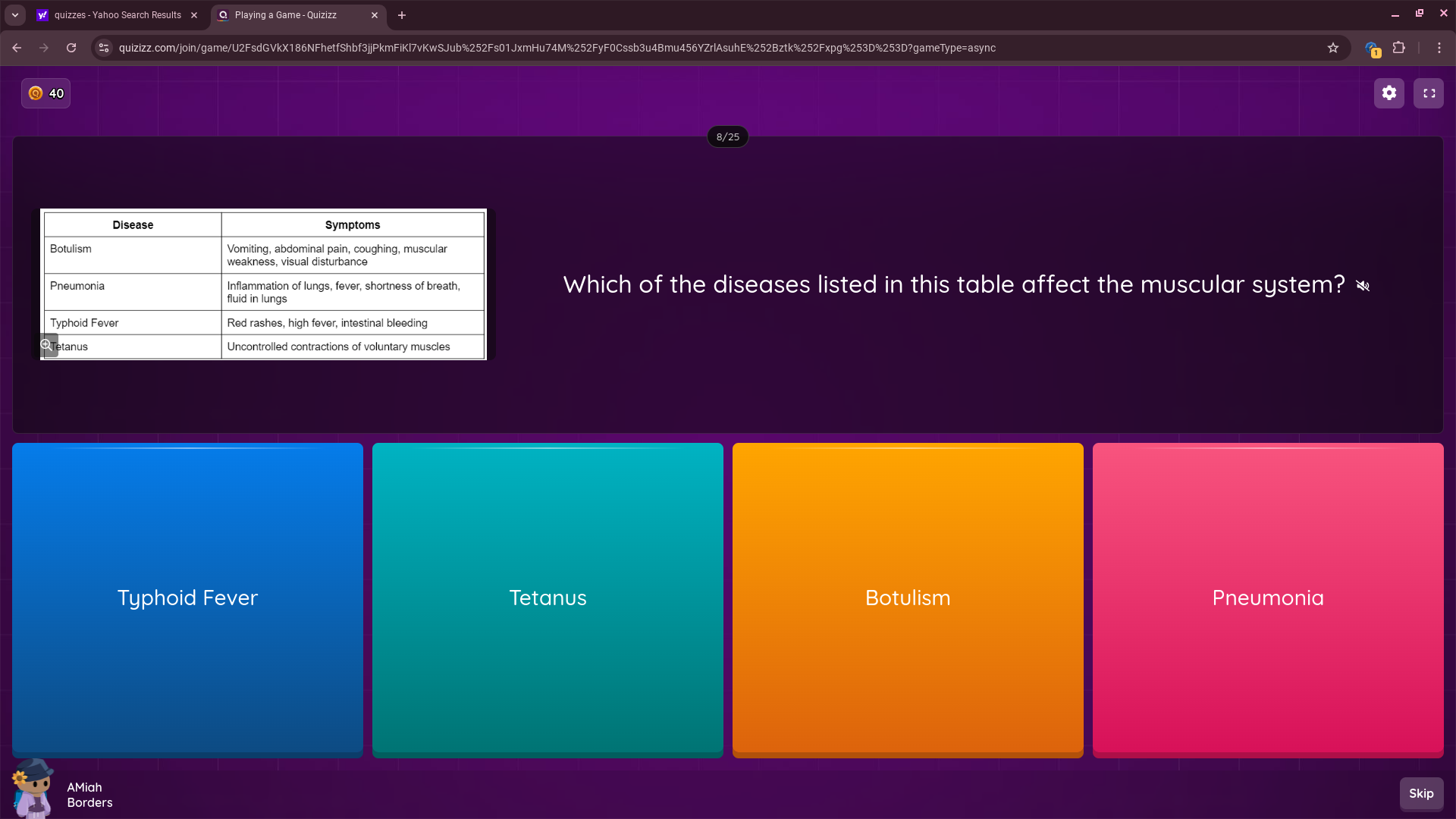View site information icon in address bar
Screen dimensions: 1456x819
104,48
